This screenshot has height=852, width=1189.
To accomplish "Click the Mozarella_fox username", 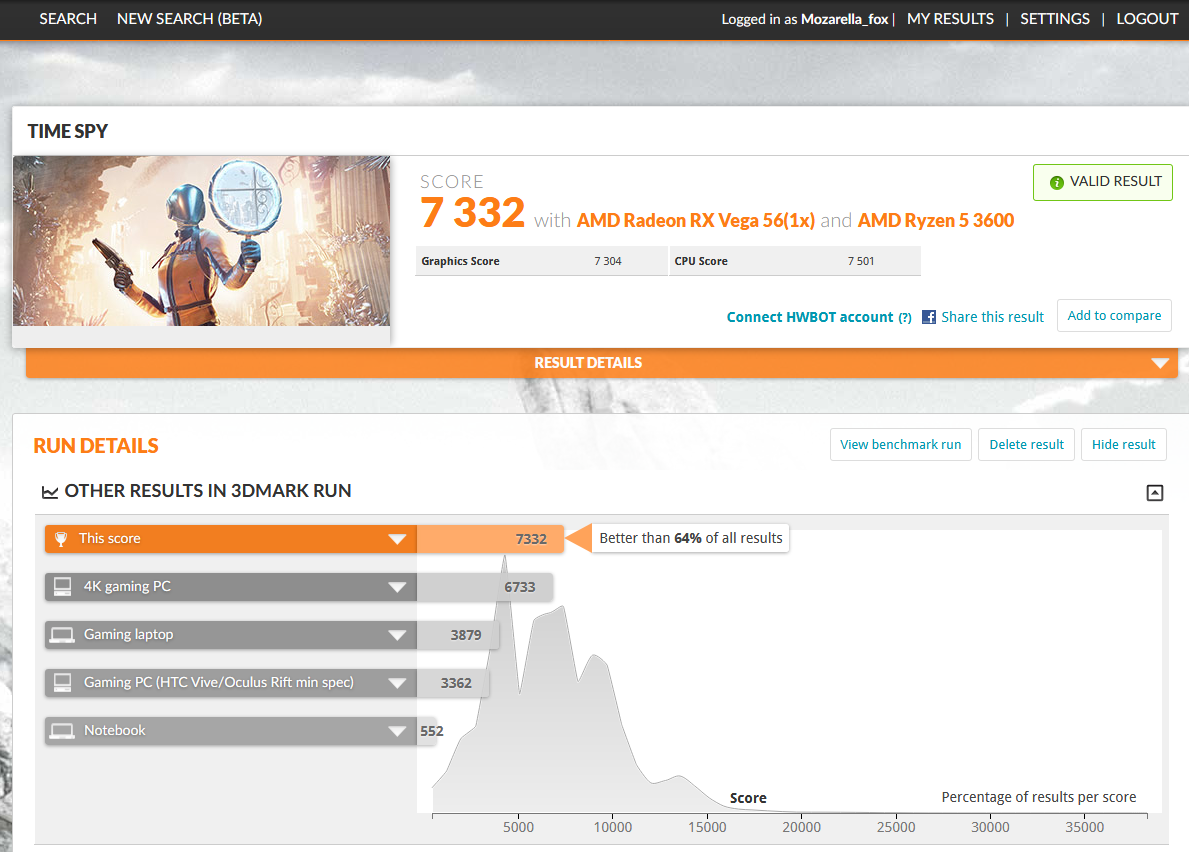I will click(x=844, y=19).
